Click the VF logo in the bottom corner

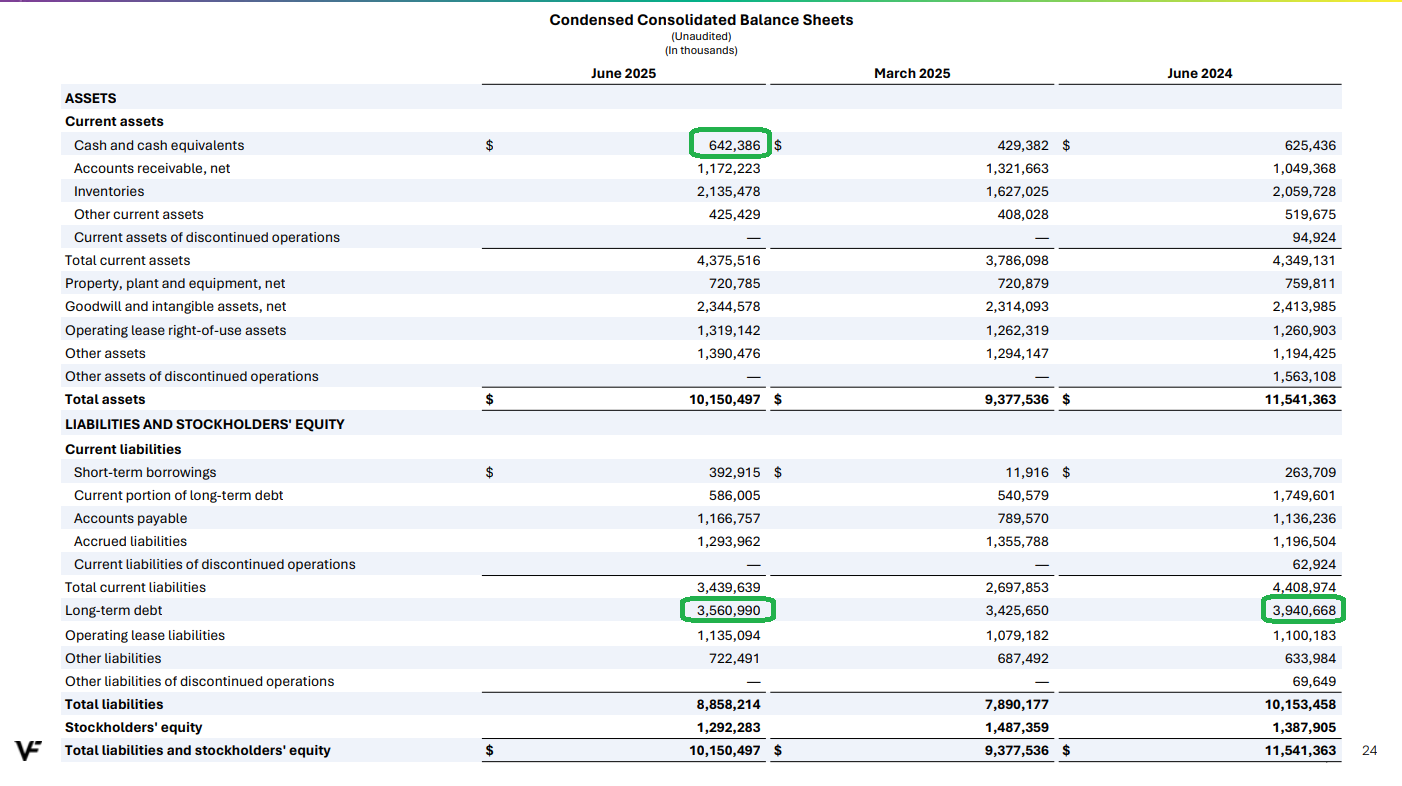(x=28, y=750)
